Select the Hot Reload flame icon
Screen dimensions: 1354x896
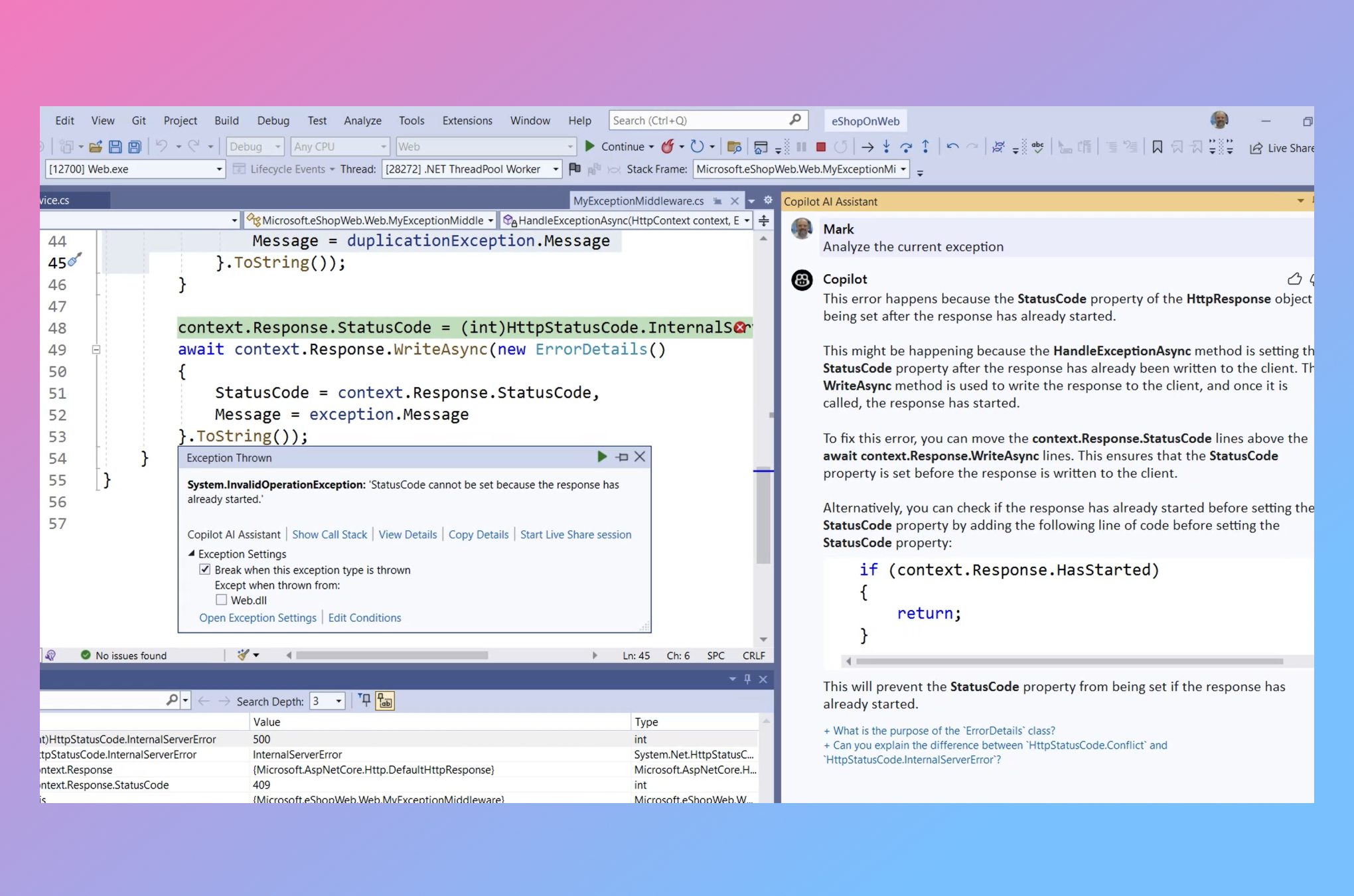(668, 146)
